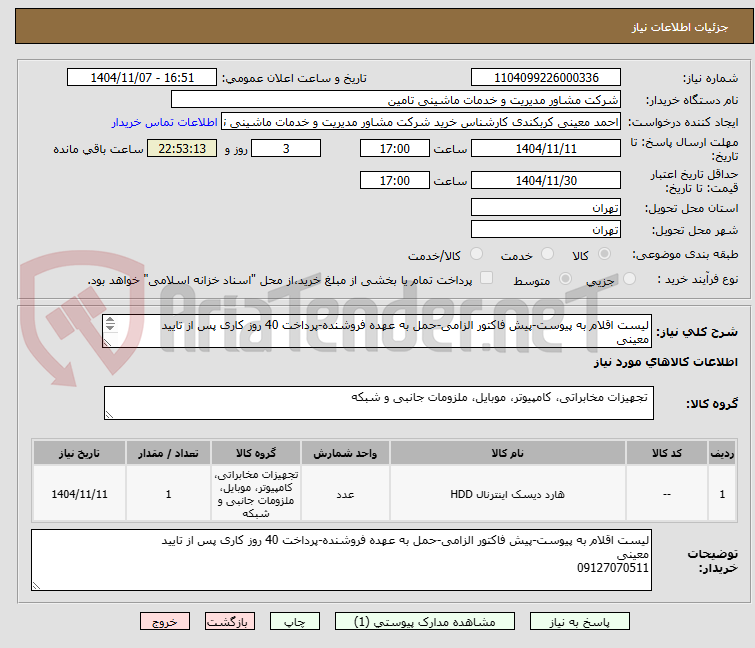755x648 pixels.
Task: Click the عدد unit cell
Action: tap(345, 494)
